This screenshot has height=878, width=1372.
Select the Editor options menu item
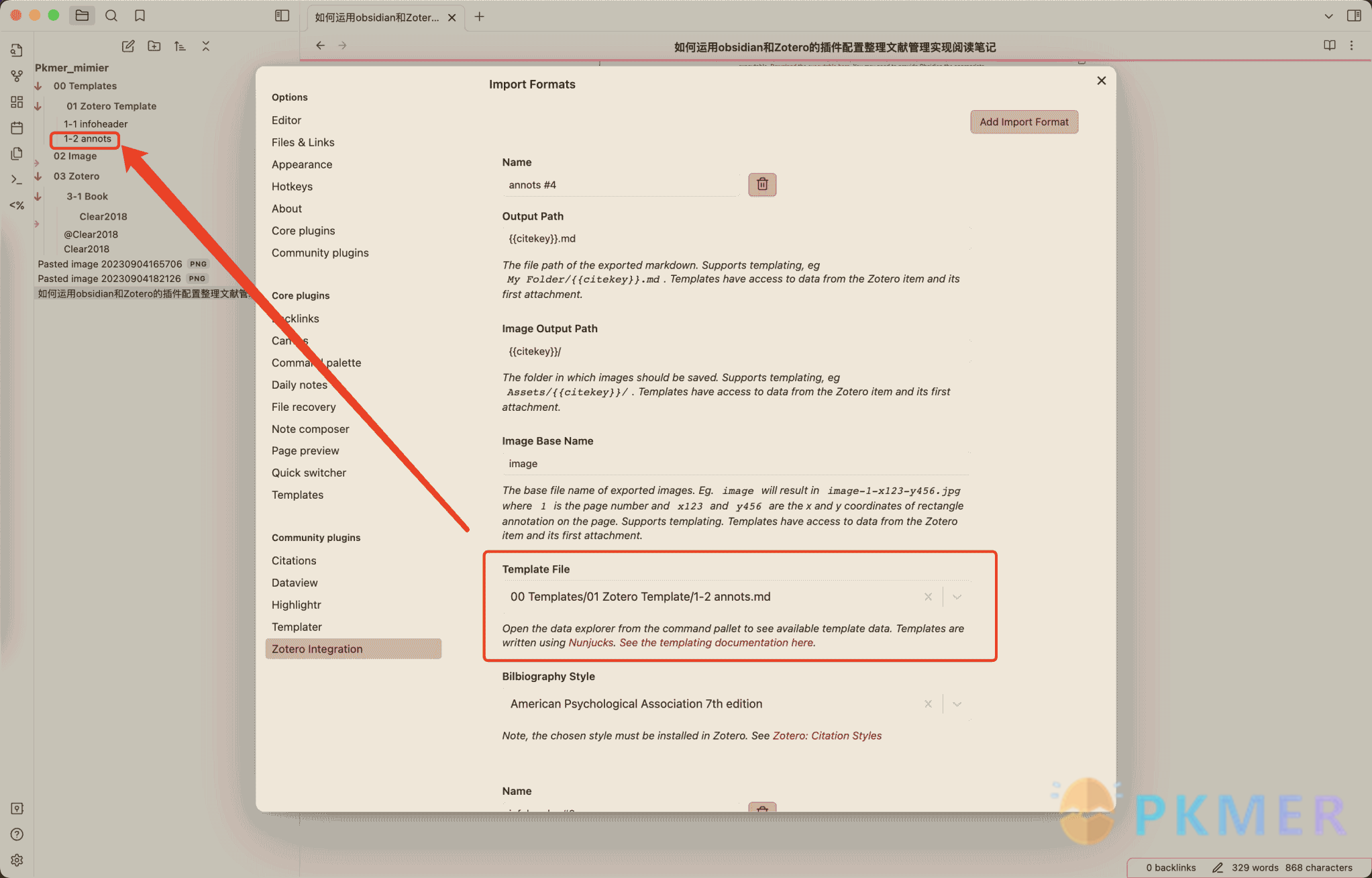287,120
